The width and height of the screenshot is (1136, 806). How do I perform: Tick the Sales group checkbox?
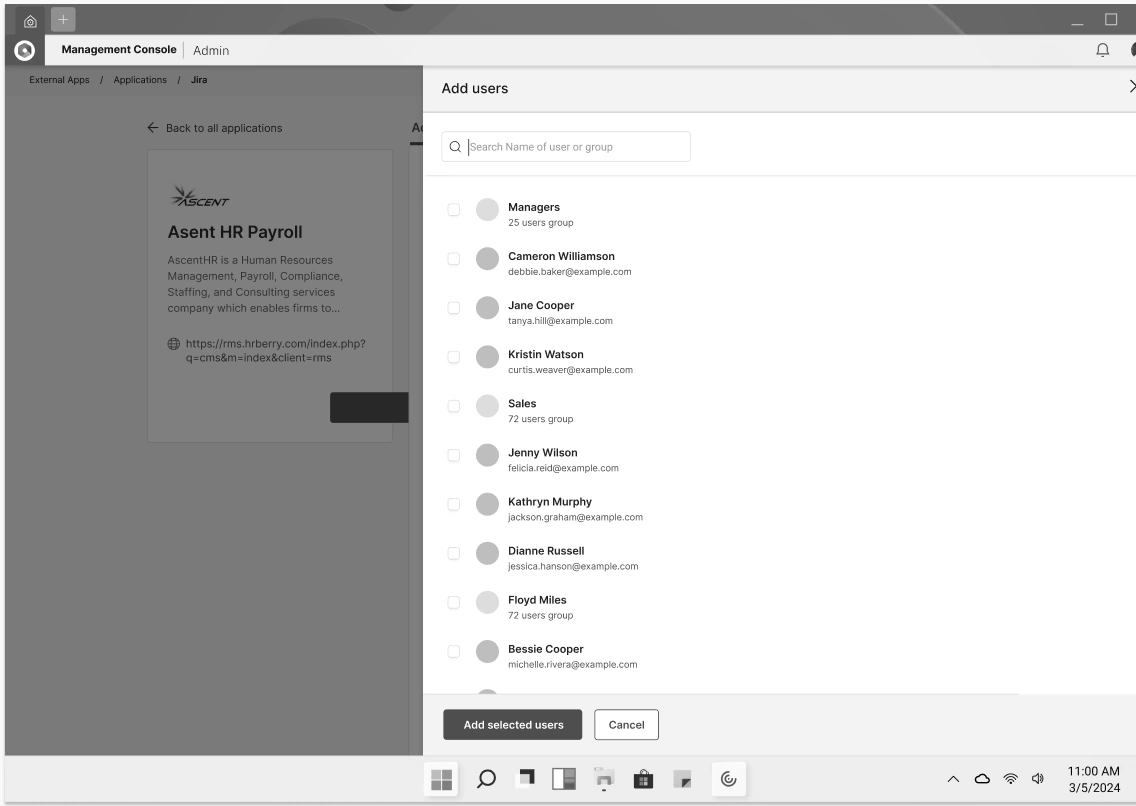coord(454,406)
